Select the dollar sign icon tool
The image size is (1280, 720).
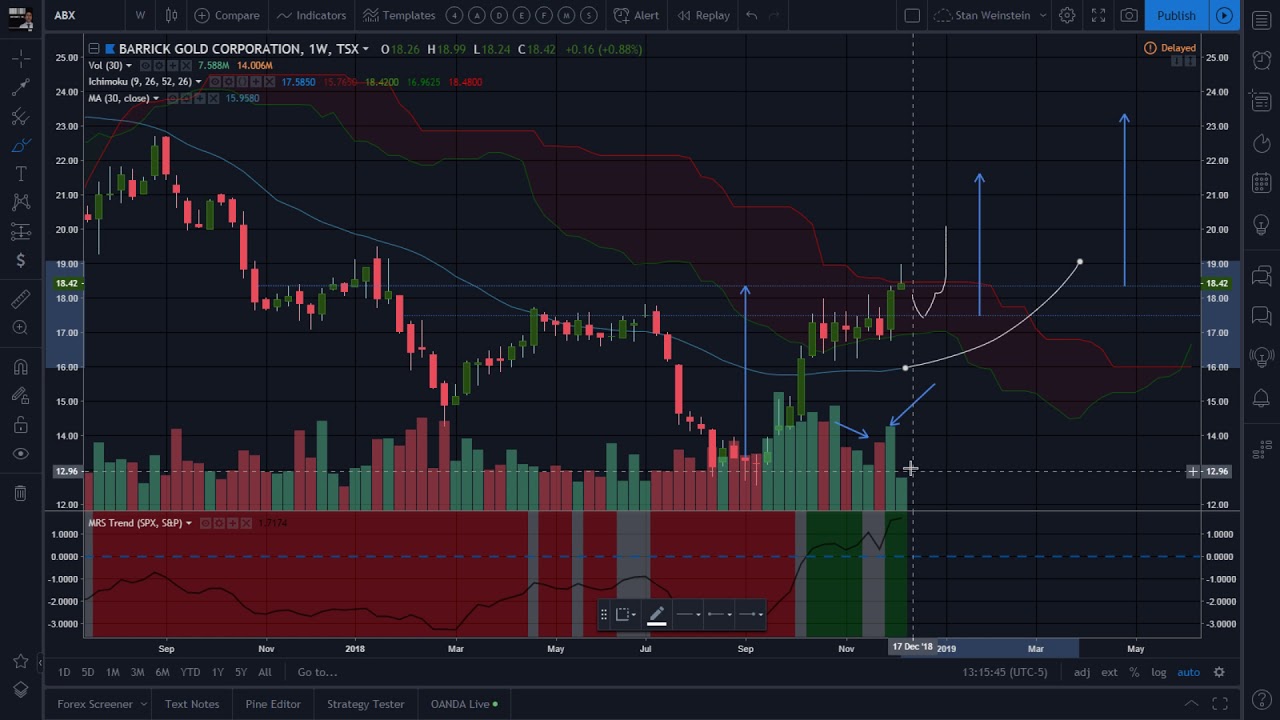[x=20, y=260]
